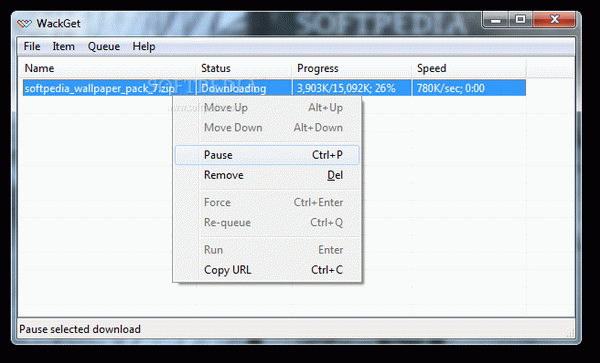The image size is (600, 363).
Task: Choose Pause from the context menu
Action: 267,155
